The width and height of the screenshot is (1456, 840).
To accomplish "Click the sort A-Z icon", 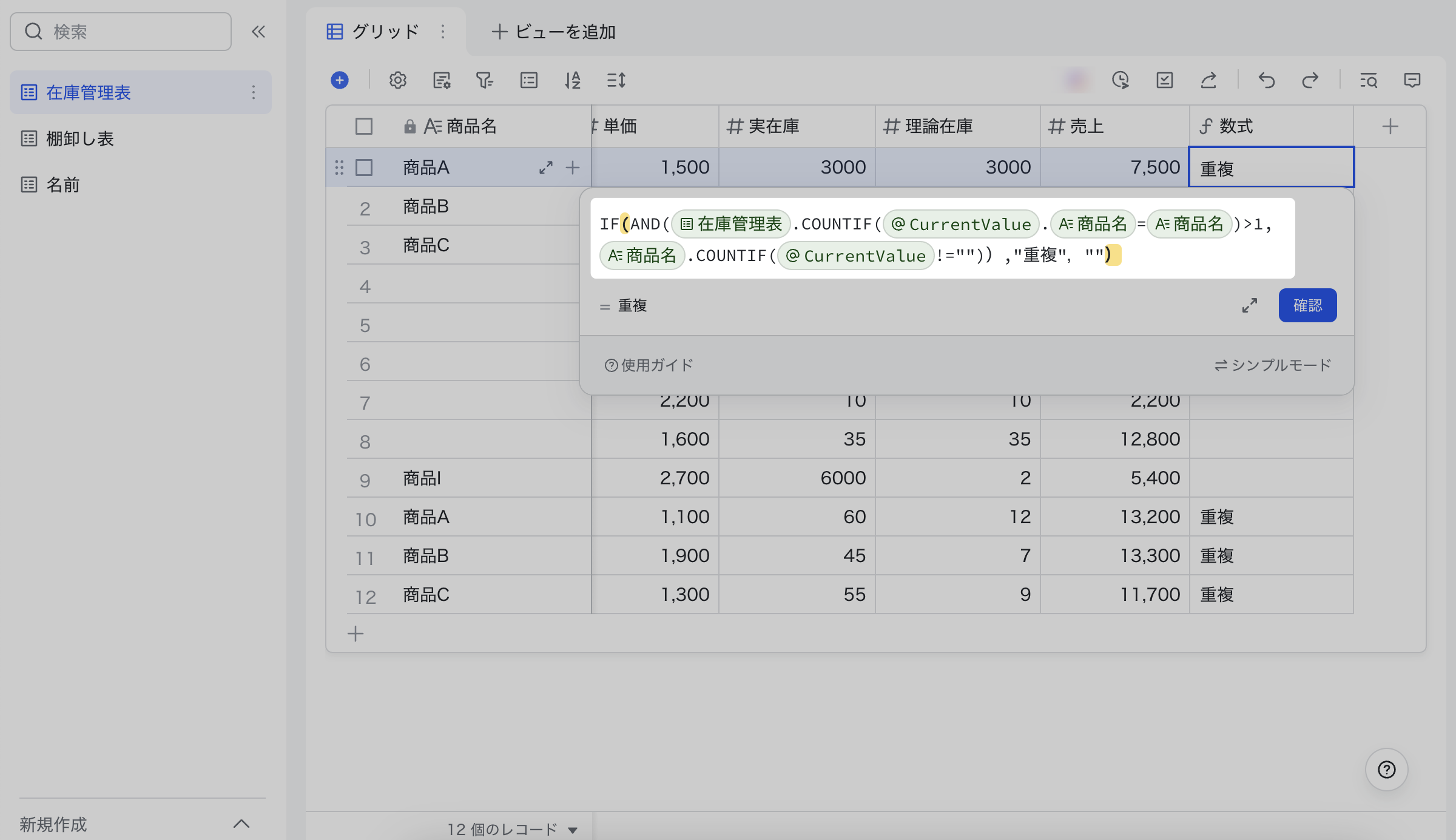I will 572,80.
